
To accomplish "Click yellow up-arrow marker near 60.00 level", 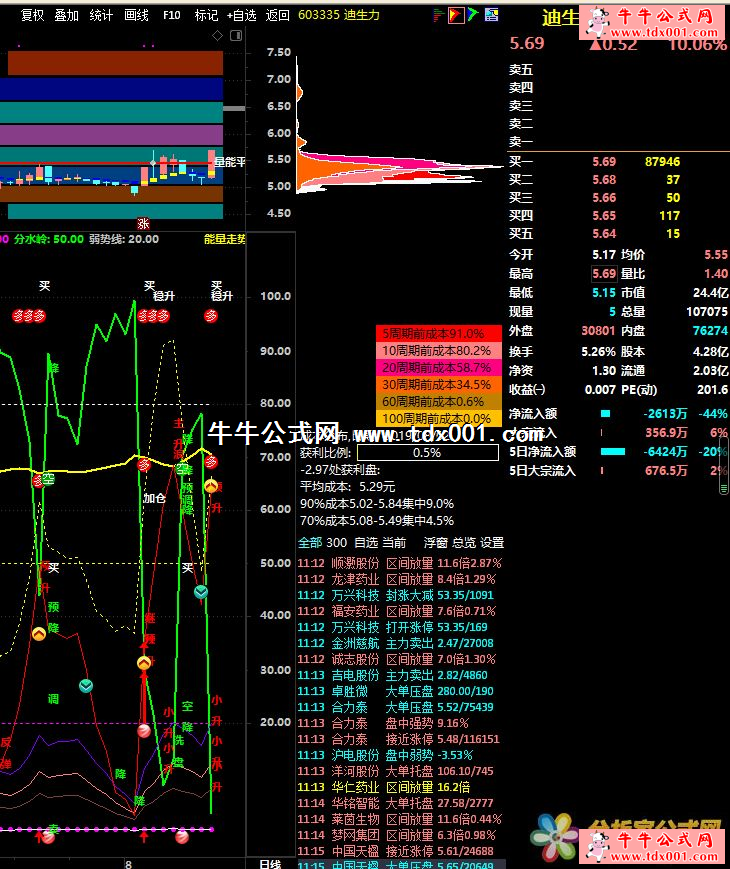I will pyautogui.click(x=211, y=487).
